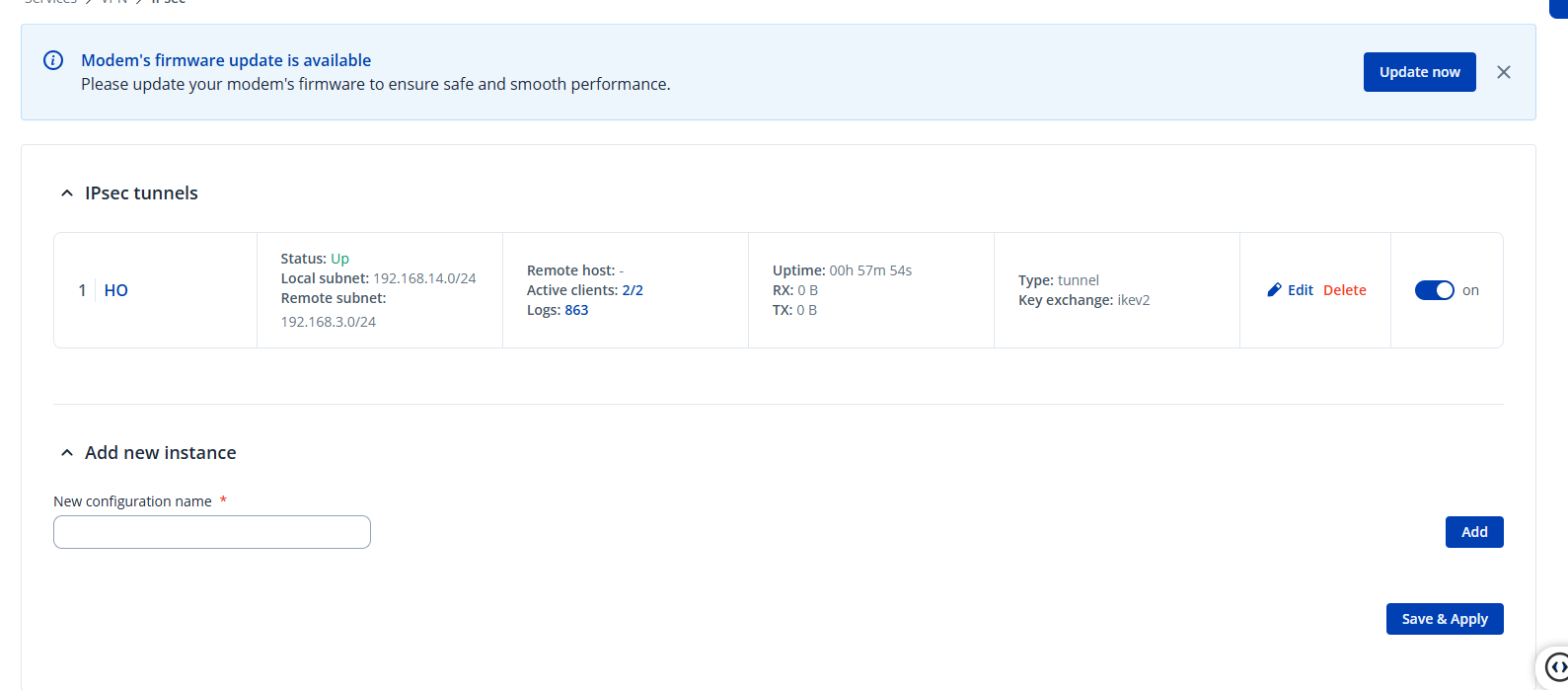Focus the New configuration name field
The image size is (1568, 690).
pos(212,532)
